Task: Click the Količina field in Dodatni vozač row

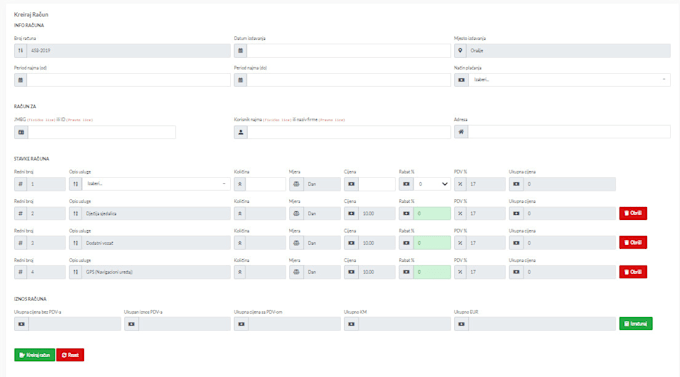Action: 266,243
